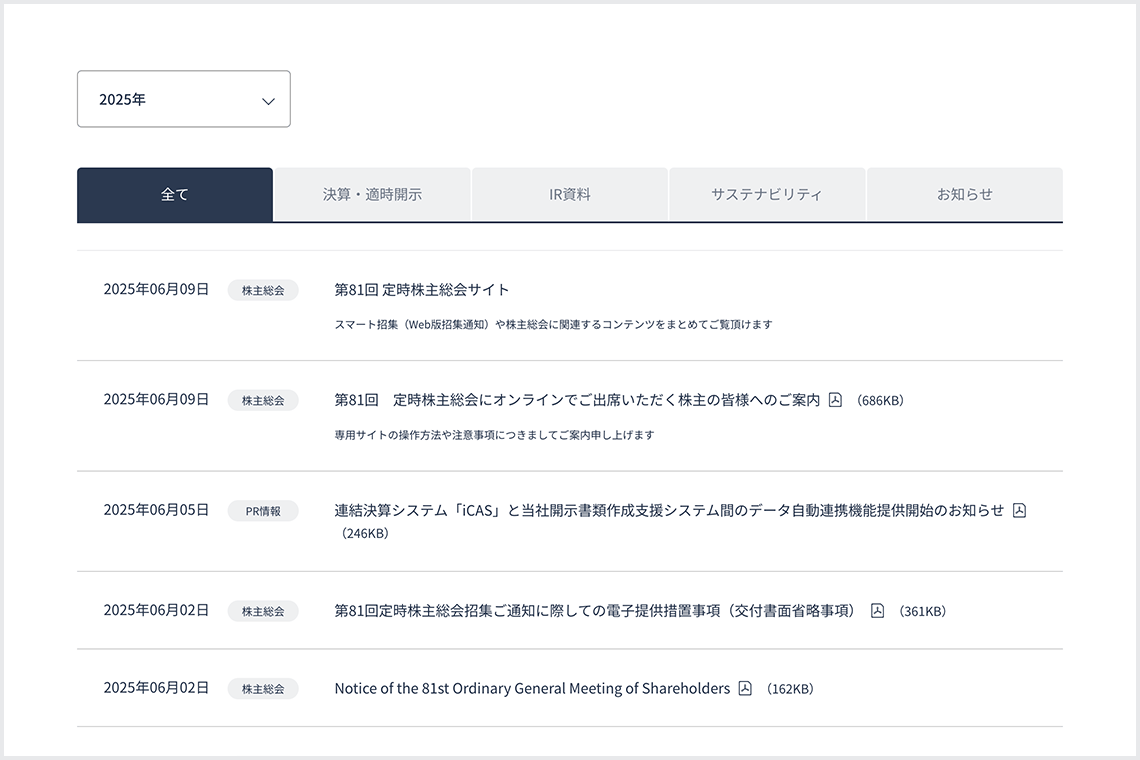Click PDF icon next to 361KB
Screen dimensions: 1140x760
click(x=878, y=611)
